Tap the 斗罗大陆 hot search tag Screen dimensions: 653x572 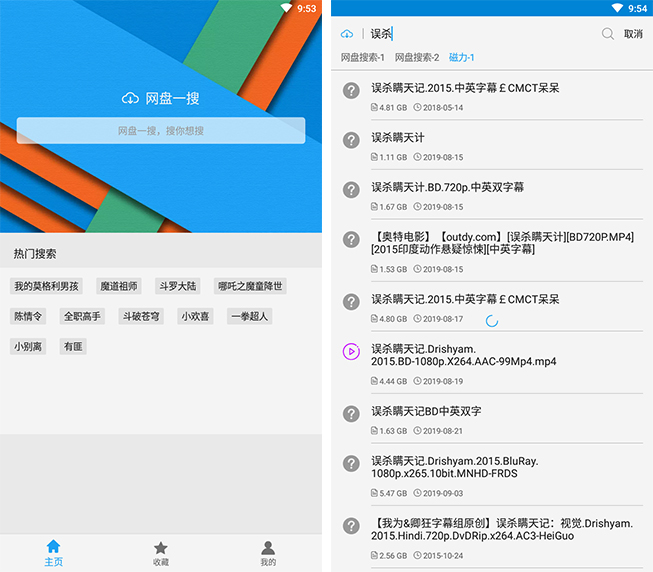click(178, 286)
